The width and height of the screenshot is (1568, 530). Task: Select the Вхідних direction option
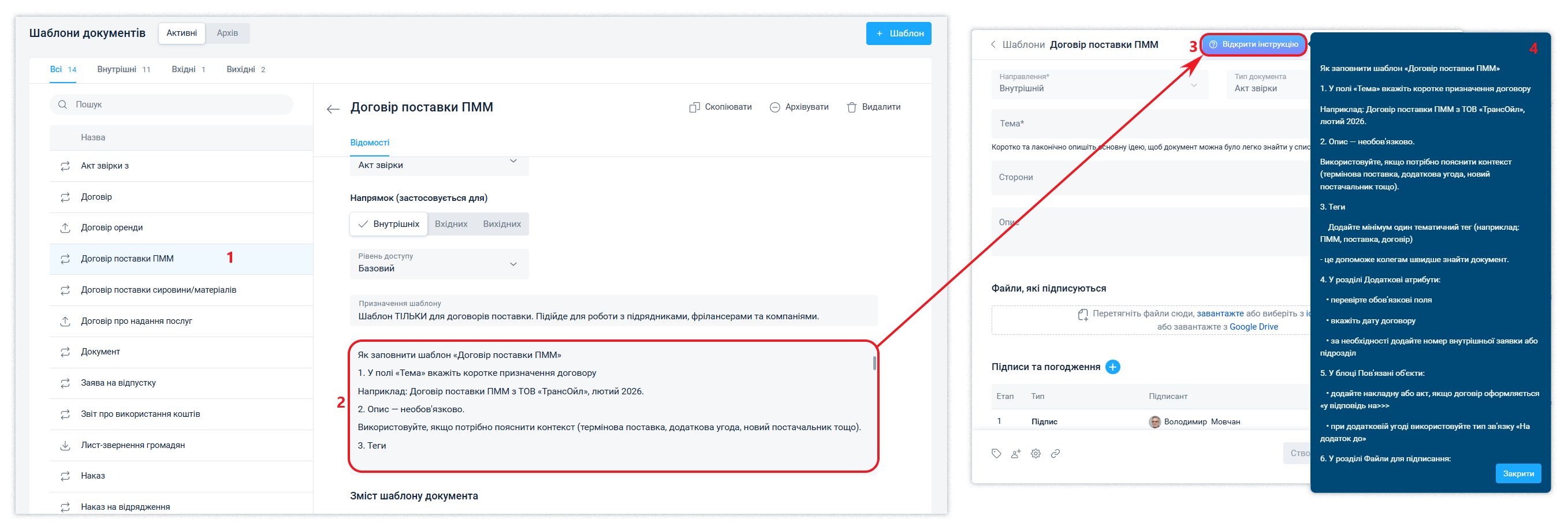click(451, 224)
